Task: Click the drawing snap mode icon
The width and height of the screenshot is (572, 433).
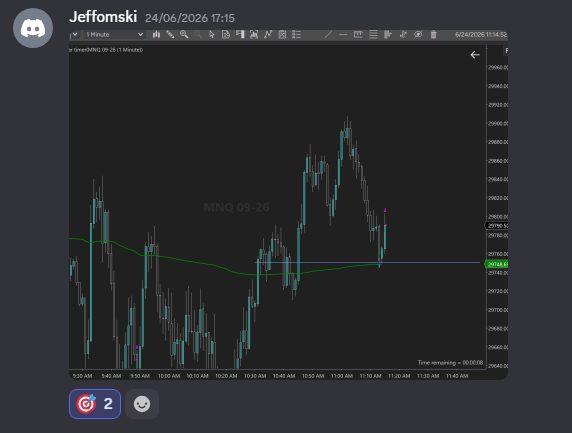Action: (x=403, y=34)
